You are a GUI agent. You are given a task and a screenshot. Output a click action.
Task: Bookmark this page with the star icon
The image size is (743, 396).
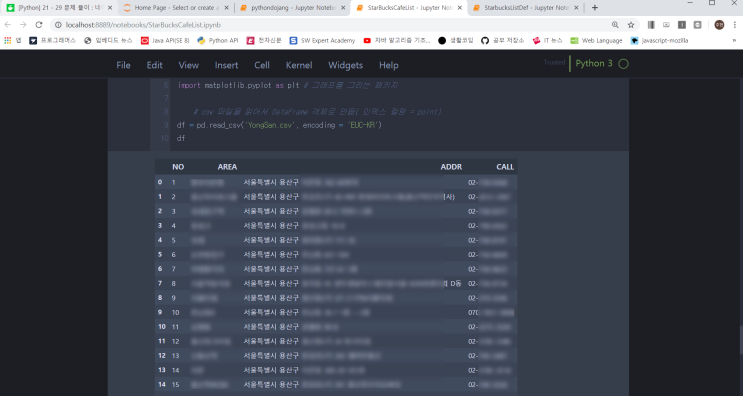[631, 25]
